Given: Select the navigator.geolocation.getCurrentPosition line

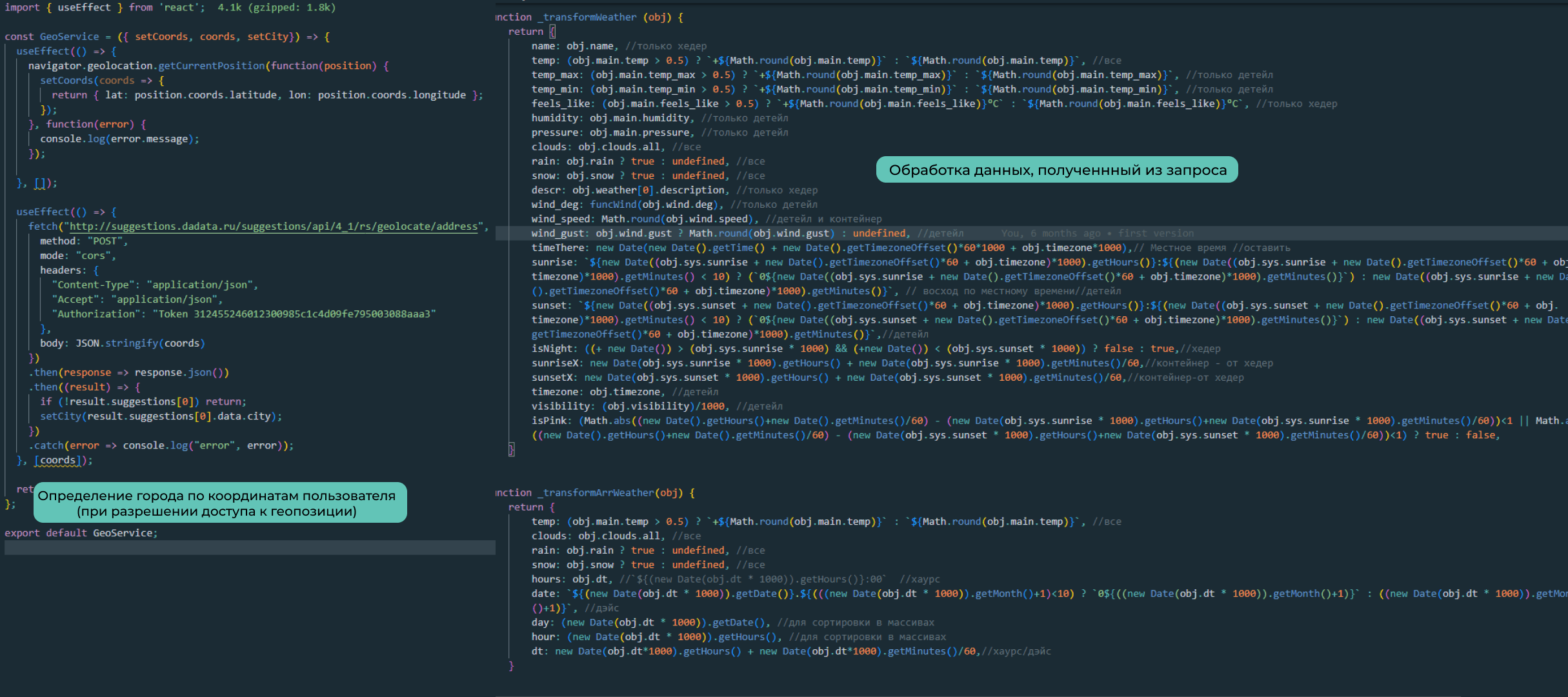Looking at the screenshot, I should click(x=208, y=66).
